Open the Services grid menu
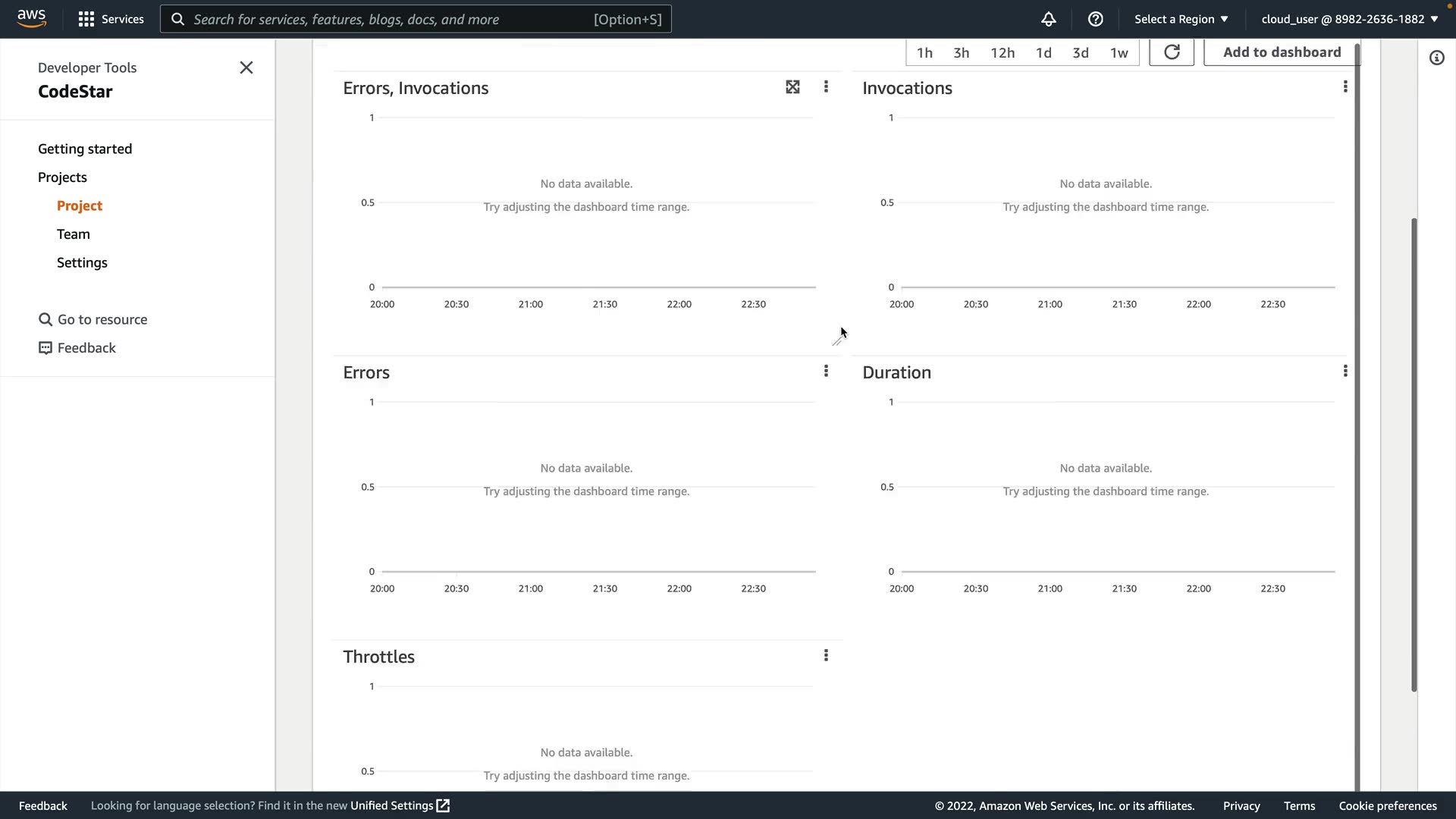Image resolution: width=1456 pixels, height=819 pixels. coord(111,19)
